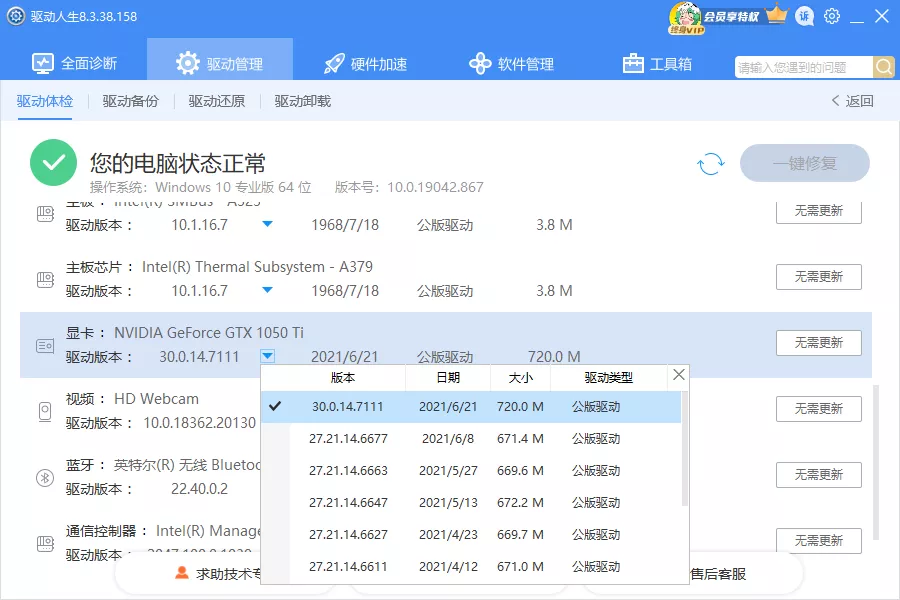Click Intel(R) Thermal Subsystem - A379 text
The width and height of the screenshot is (900, 600).
(x=257, y=267)
